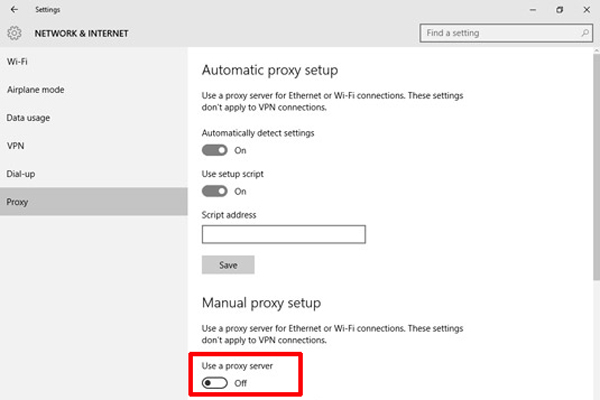Click the search magnifier icon

coord(581,33)
